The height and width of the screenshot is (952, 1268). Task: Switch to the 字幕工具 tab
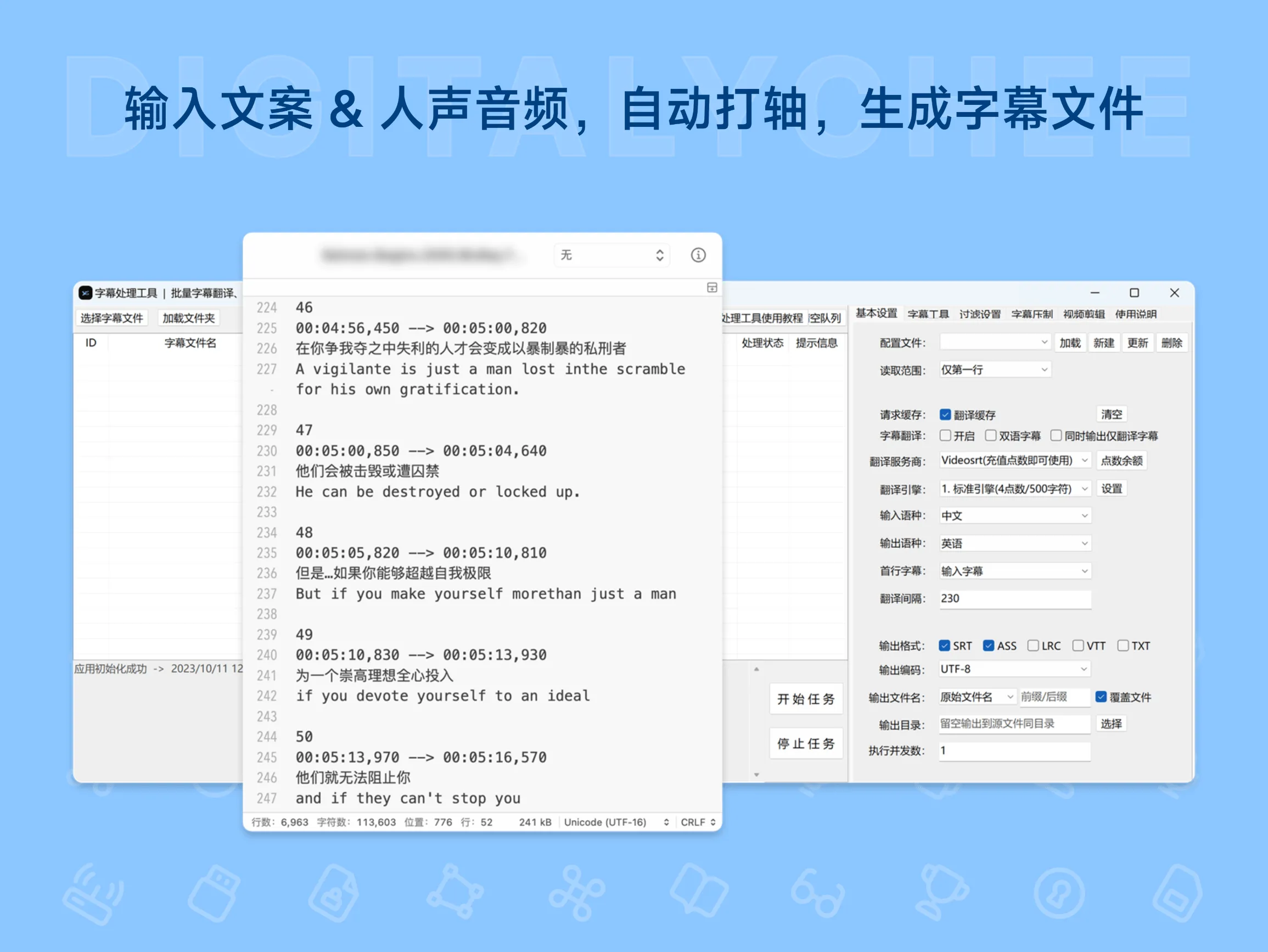[929, 313]
